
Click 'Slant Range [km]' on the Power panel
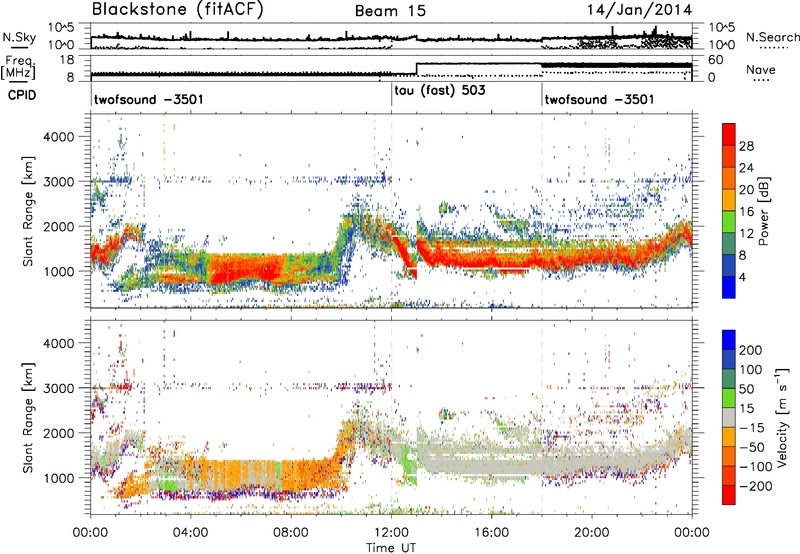(x=27, y=211)
